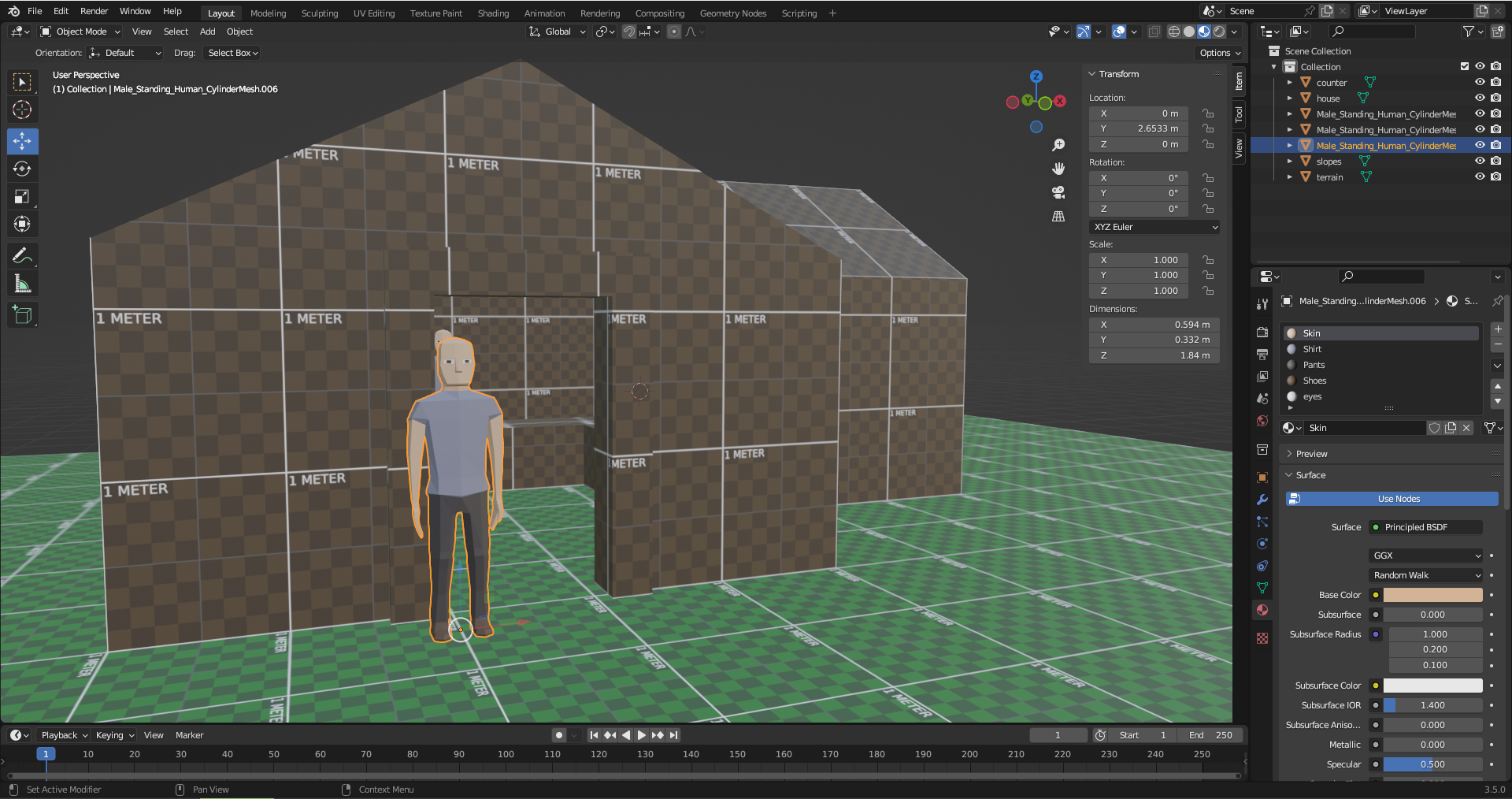Open the Render menu
Screen dimensions: 1512x799
pos(94,11)
